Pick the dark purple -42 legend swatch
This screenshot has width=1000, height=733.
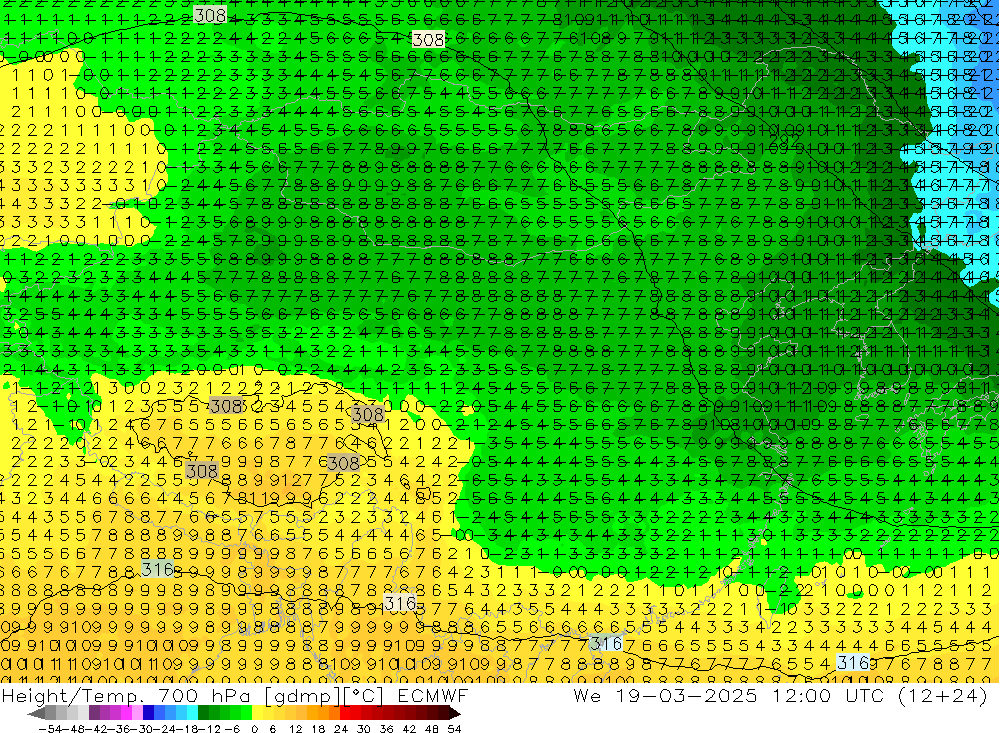coord(94,713)
